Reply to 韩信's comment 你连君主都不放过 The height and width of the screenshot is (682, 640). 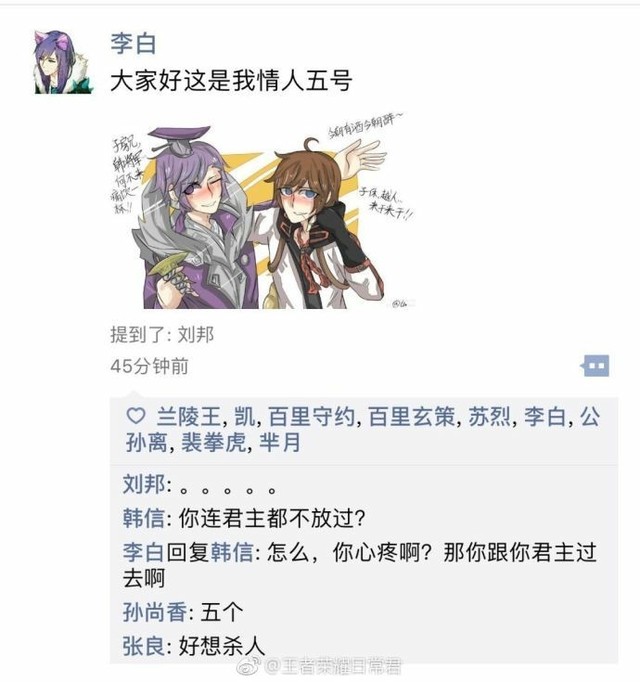(x=272, y=518)
